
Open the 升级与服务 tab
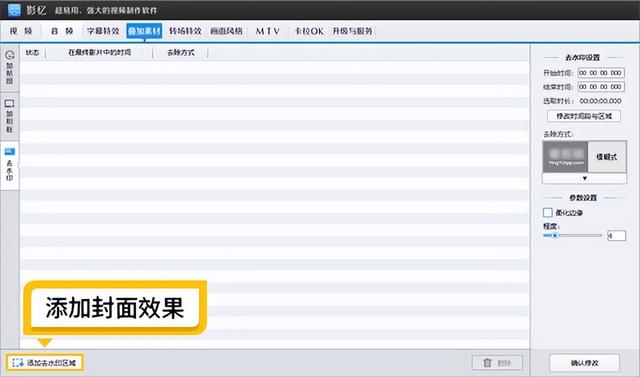click(x=352, y=31)
